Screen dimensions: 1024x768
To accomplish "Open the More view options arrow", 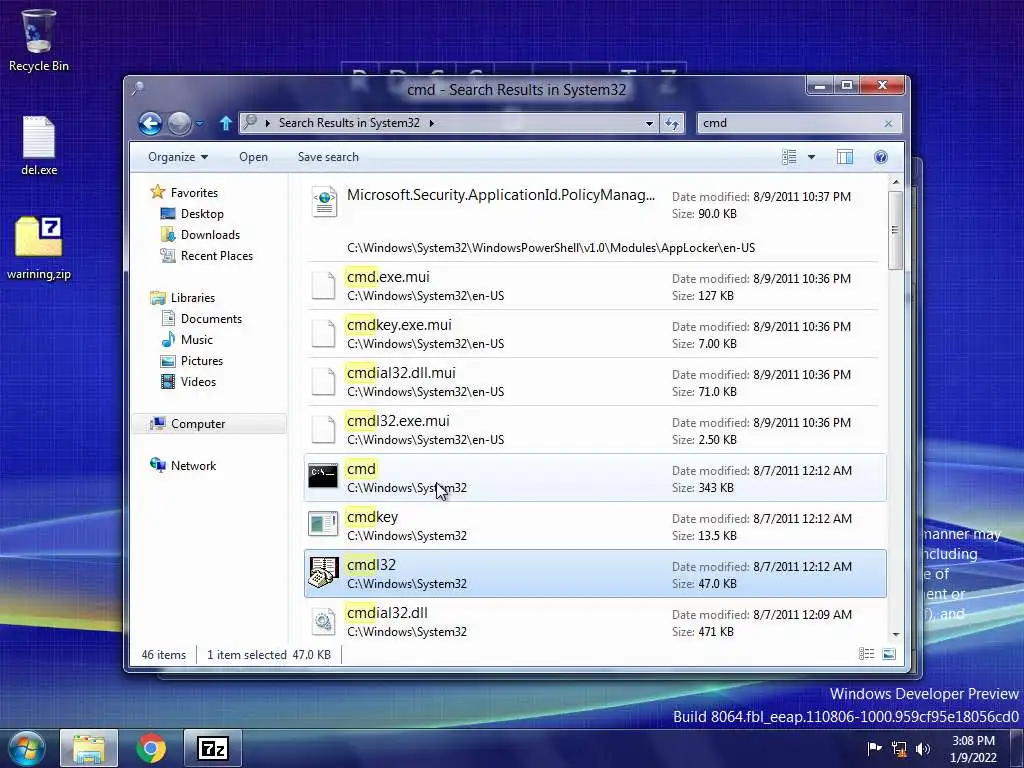I will (811, 157).
